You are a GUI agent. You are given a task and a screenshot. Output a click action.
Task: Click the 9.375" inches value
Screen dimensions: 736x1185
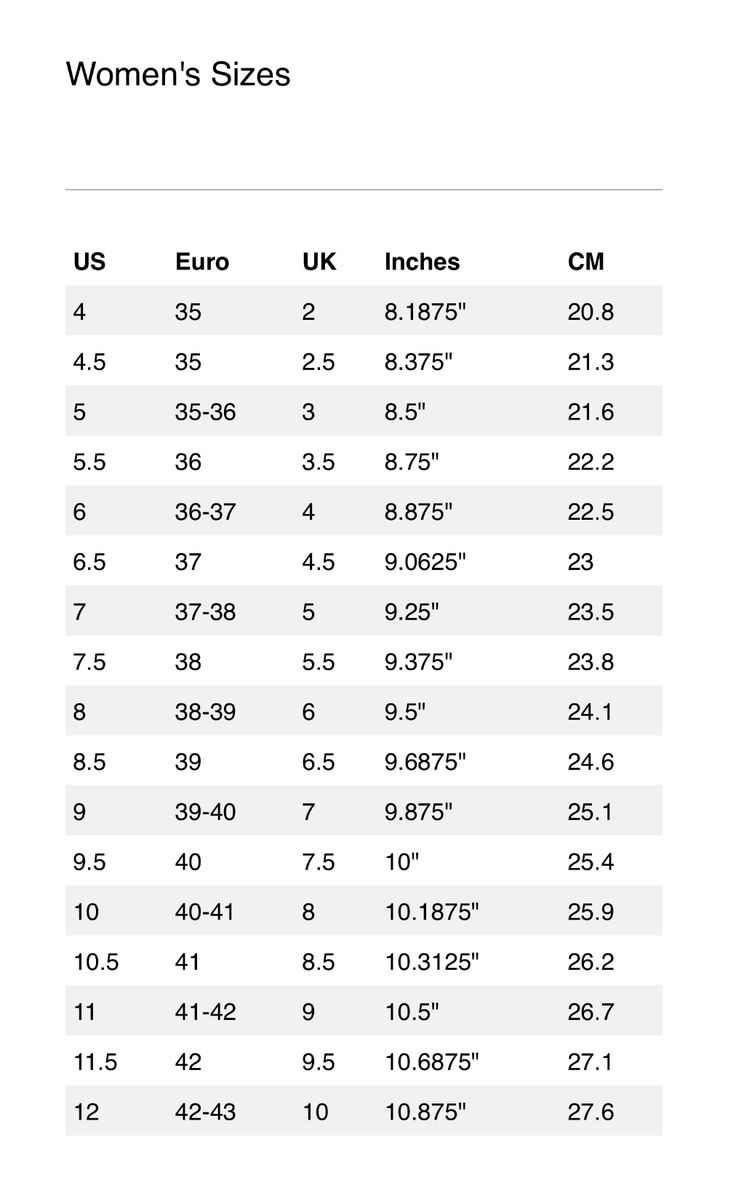click(x=418, y=662)
